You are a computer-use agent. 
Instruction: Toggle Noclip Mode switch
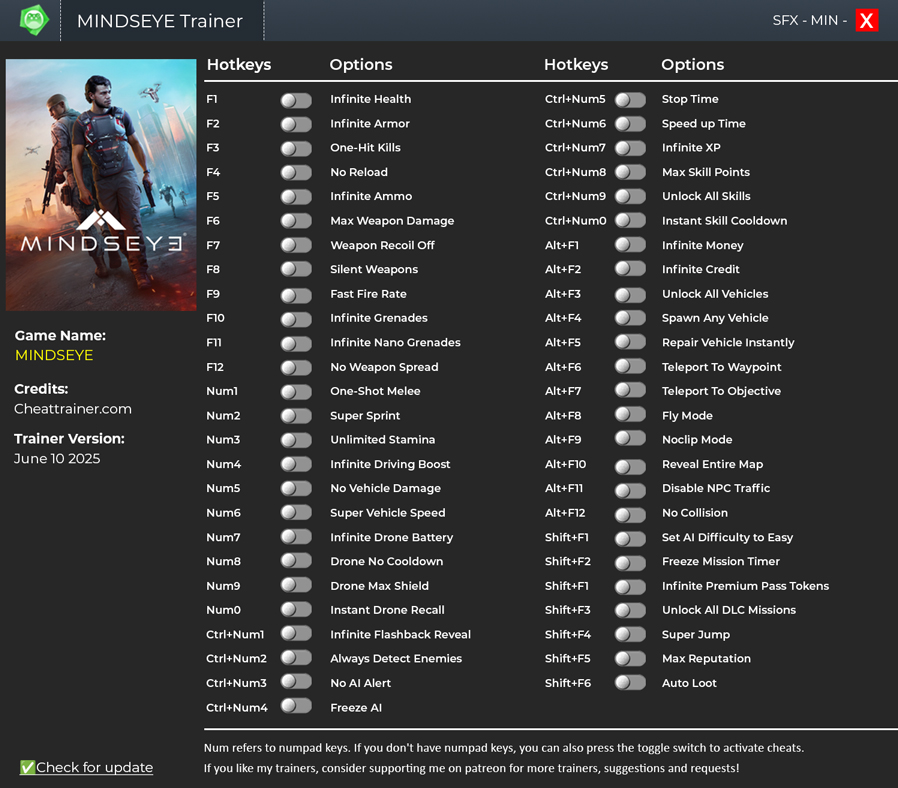point(631,438)
